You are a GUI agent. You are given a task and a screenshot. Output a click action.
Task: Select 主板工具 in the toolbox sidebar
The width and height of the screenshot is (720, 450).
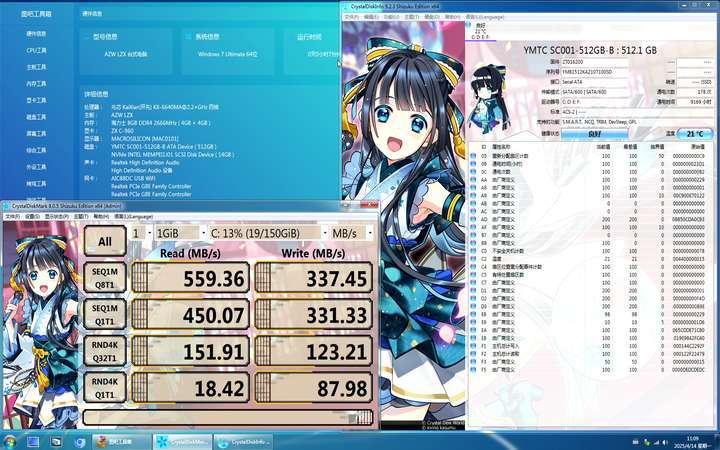[36, 67]
